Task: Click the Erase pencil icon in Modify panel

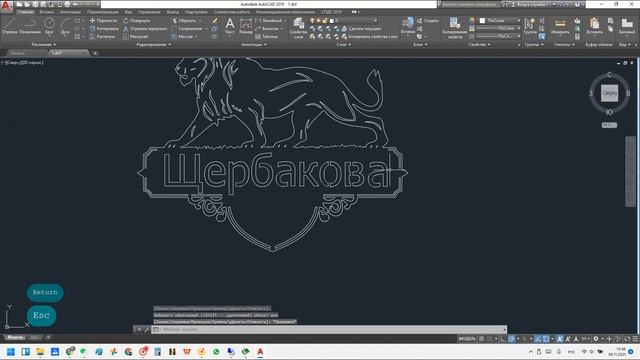Action: click(x=215, y=20)
